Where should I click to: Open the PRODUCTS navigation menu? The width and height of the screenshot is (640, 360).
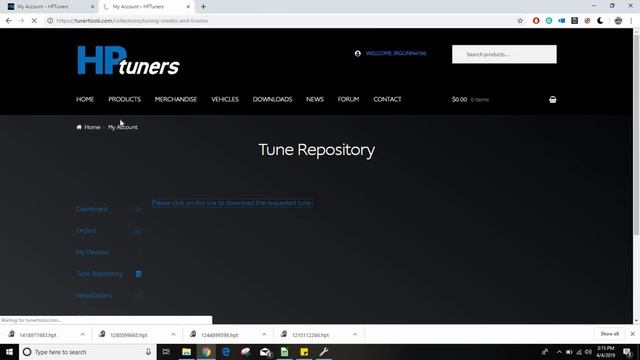124,99
